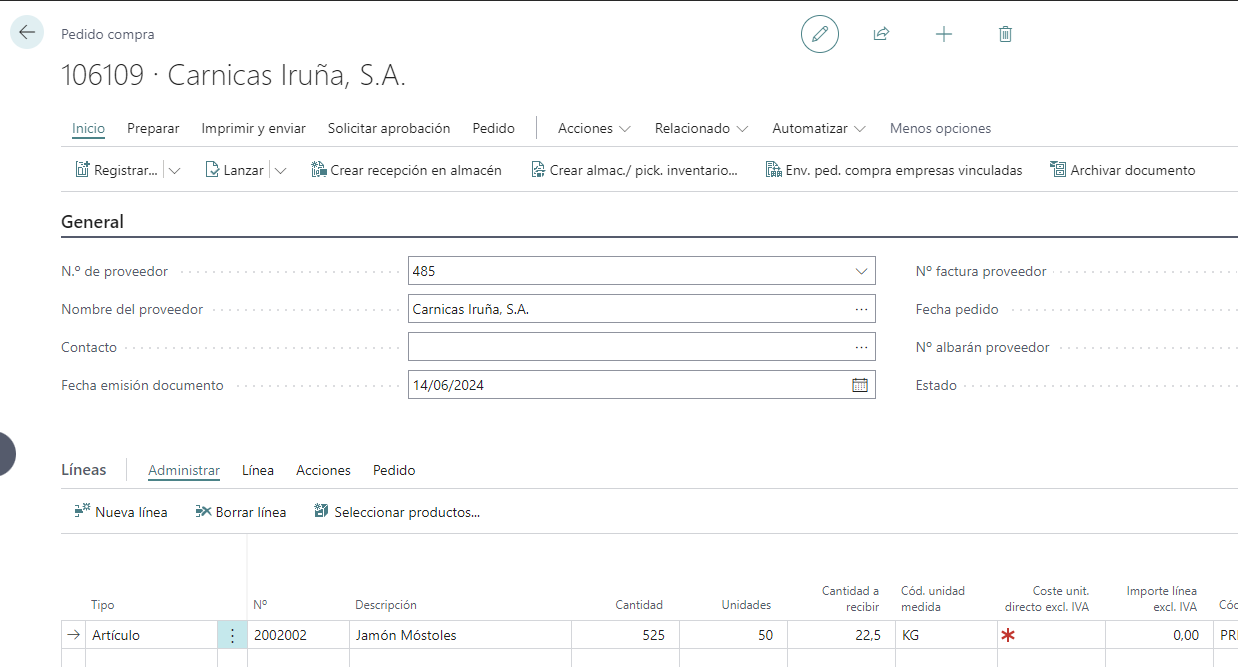Expand the Acciones menu
This screenshot has height=667, width=1238.
[x=594, y=128]
